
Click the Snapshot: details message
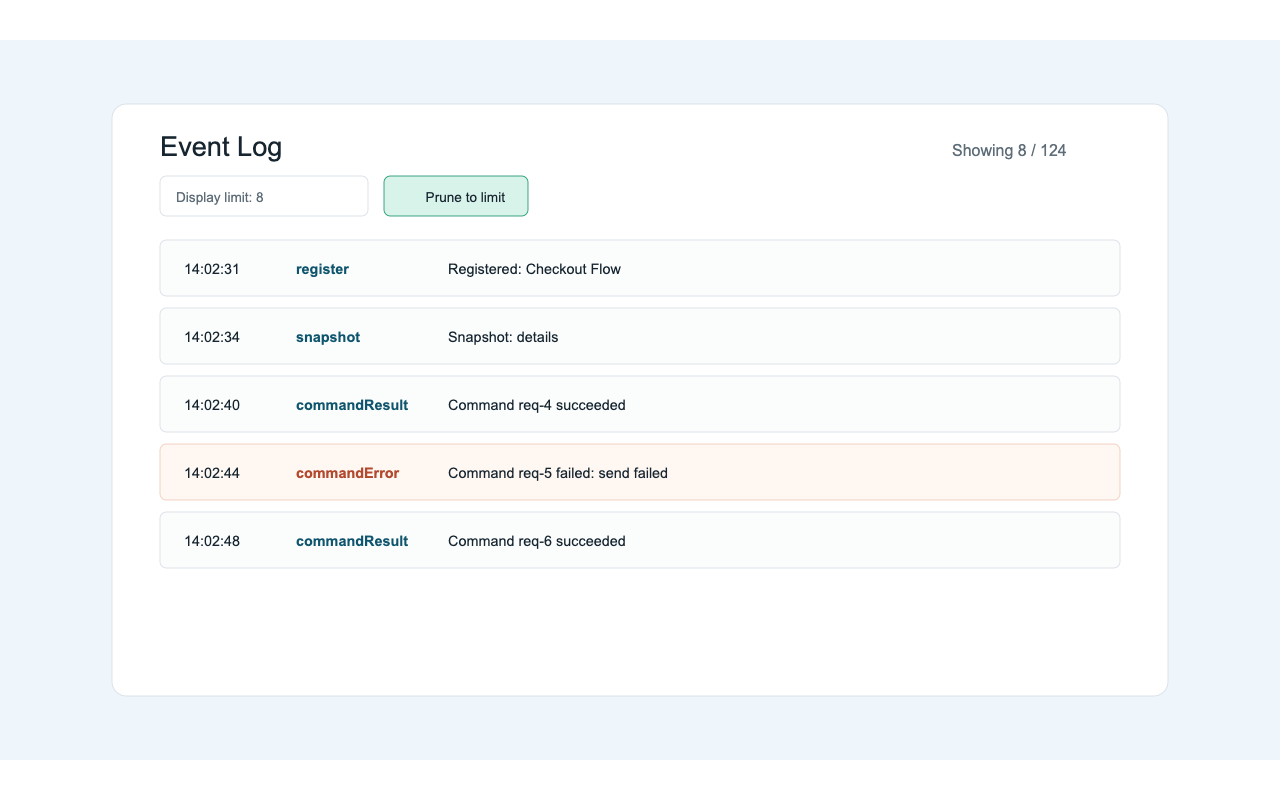(x=503, y=337)
